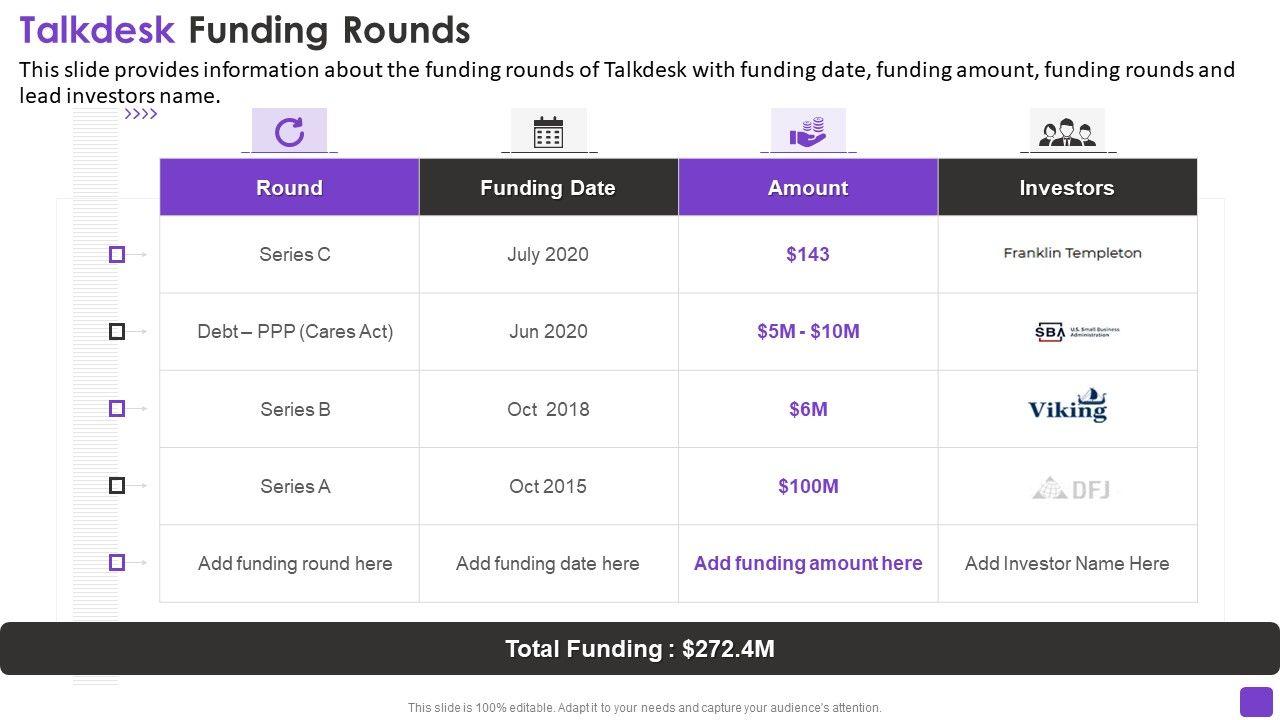Image resolution: width=1280 pixels, height=720 pixels.
Task: Click the Add Investor Name Here cell
Action: (1067, 564)
